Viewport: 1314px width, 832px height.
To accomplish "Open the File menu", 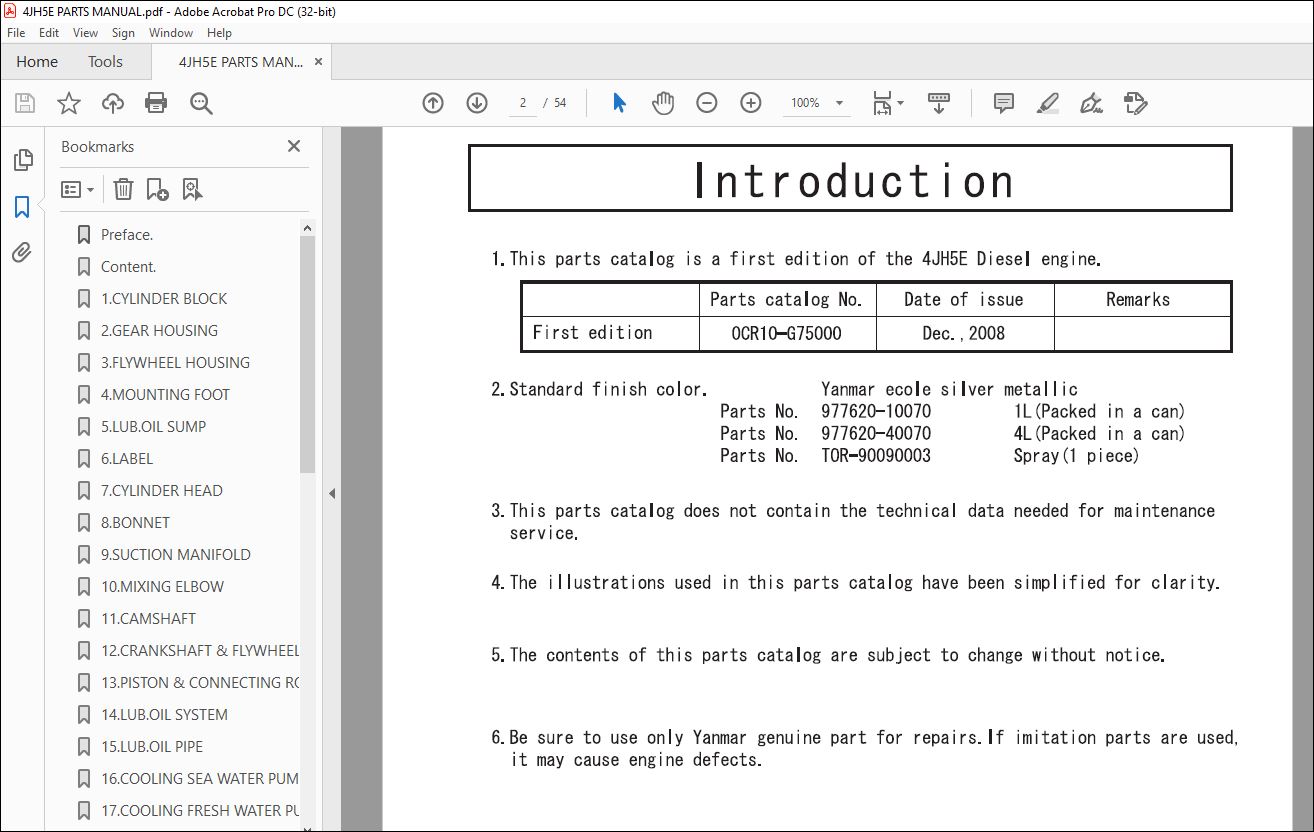I will [x=16, y=33].
